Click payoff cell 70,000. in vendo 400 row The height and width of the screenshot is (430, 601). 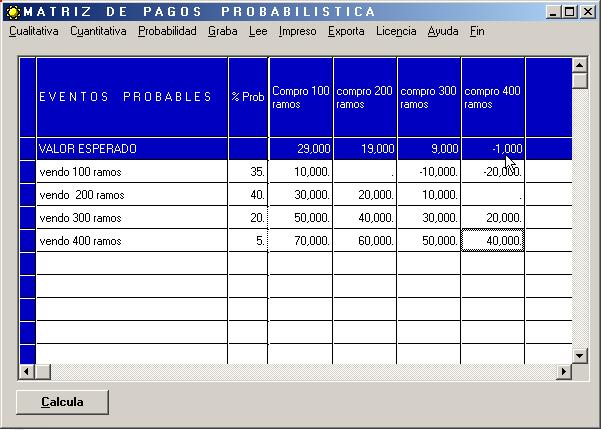pyautogui.click(x=300, y=241)
